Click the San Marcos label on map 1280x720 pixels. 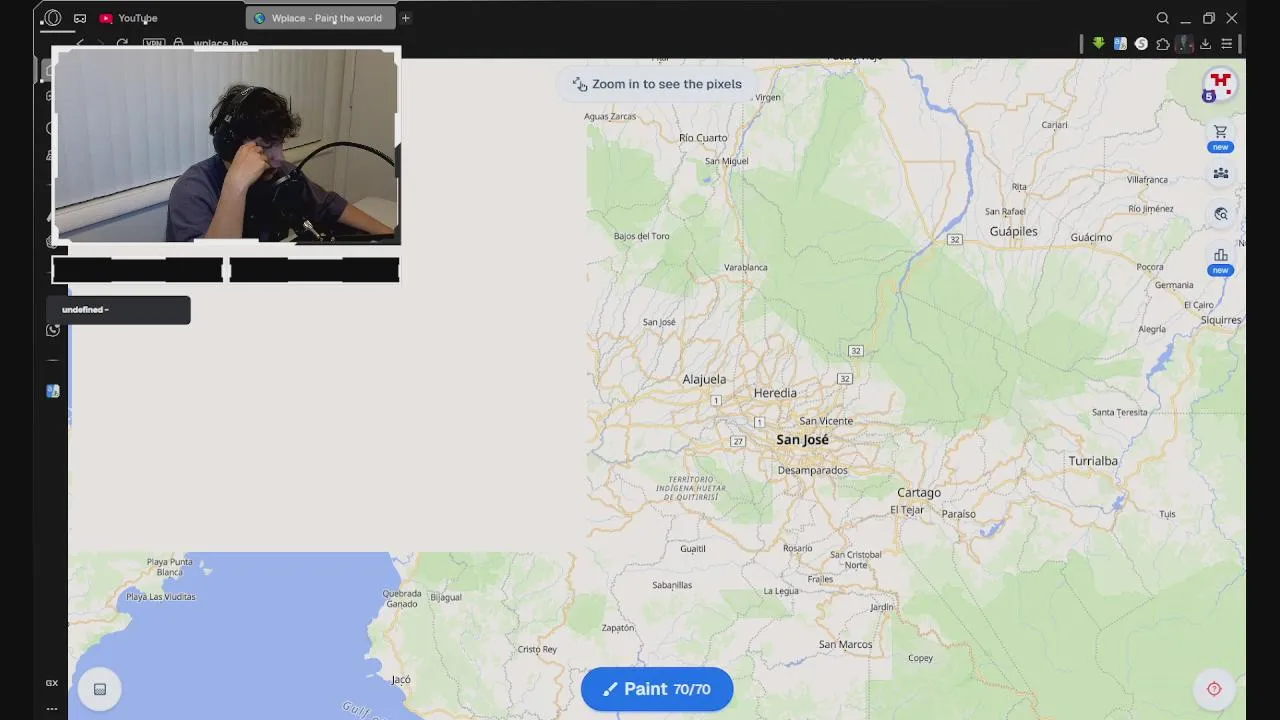845,644
